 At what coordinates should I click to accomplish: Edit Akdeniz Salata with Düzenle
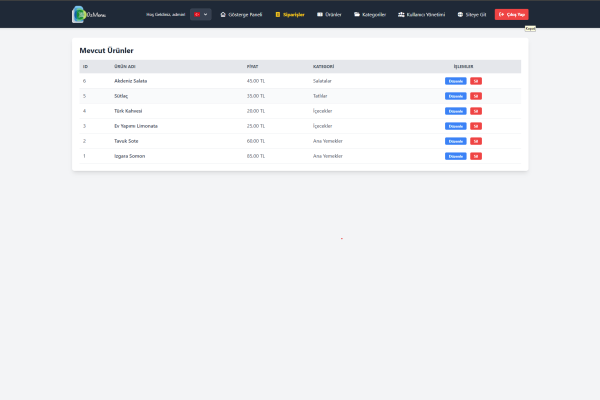click(455, 81)
